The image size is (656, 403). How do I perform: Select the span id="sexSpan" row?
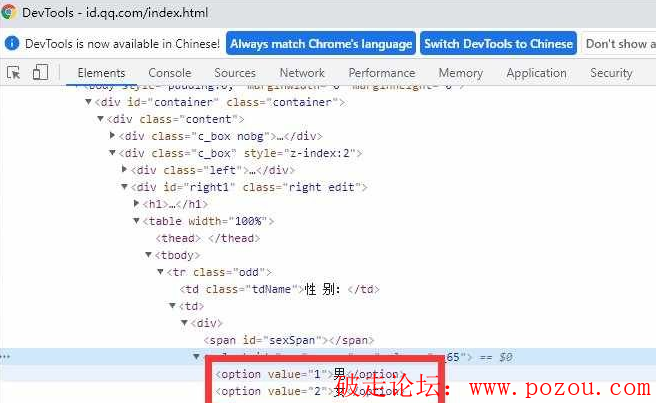289,340
